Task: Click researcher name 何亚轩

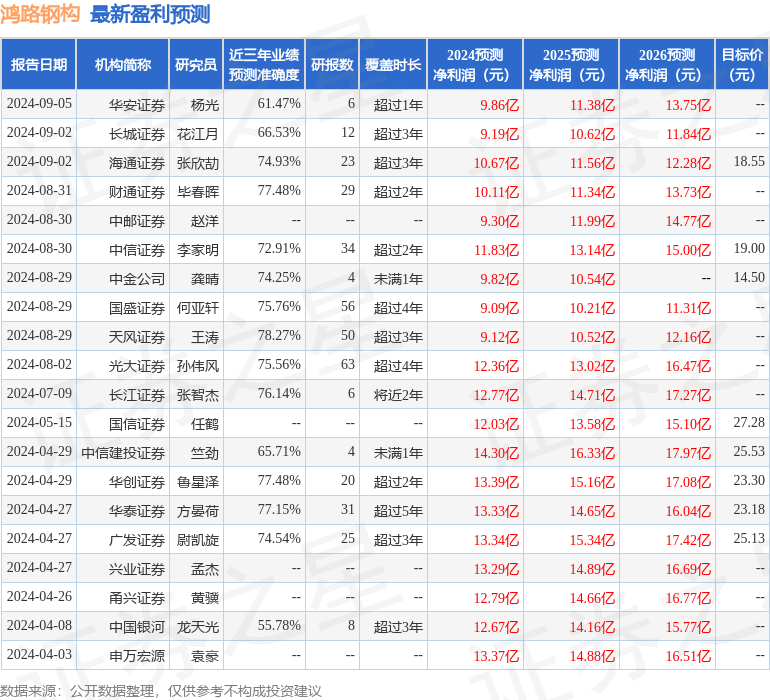Action: [x=198, y=308]
